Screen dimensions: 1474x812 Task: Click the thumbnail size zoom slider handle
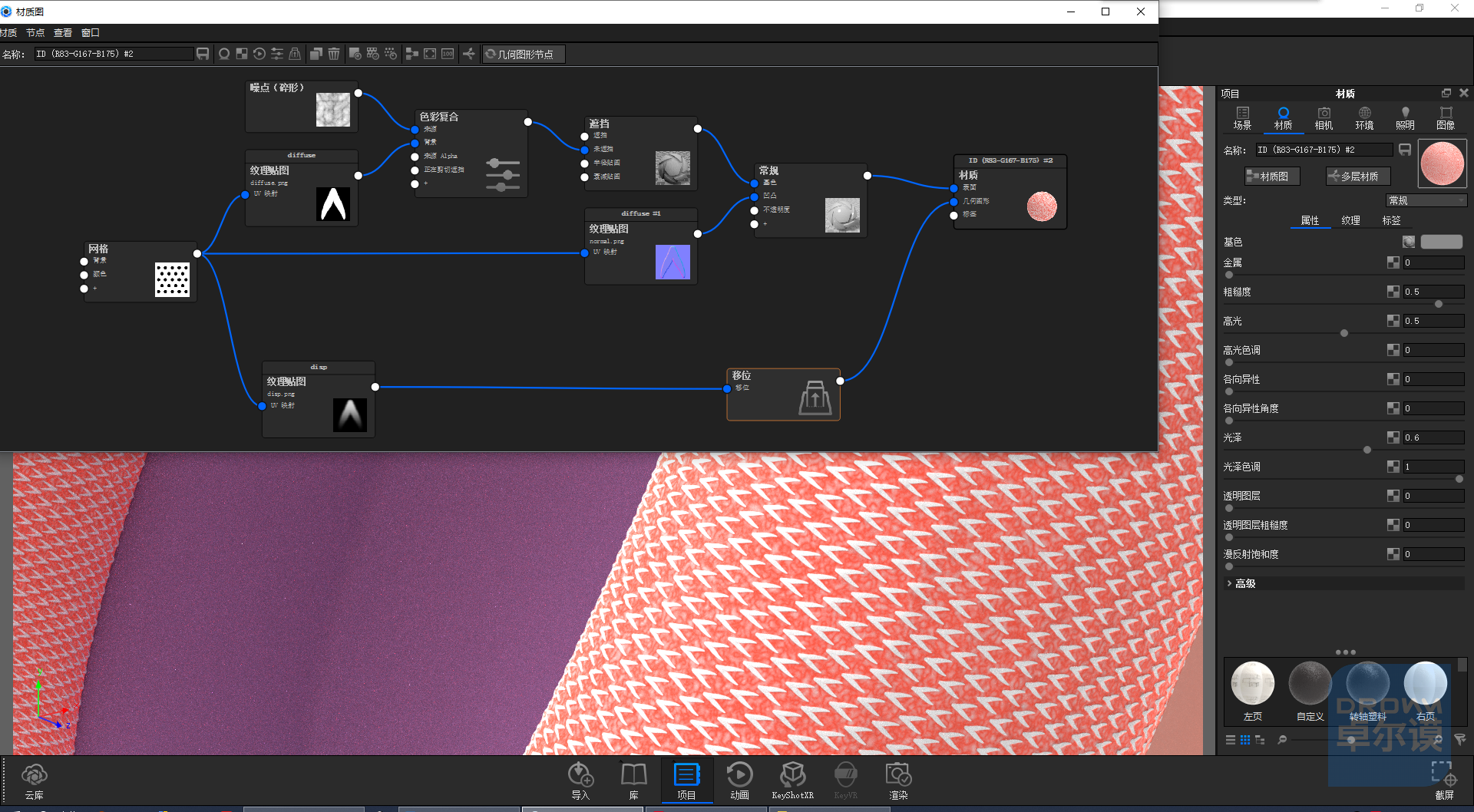coord(1350,740)
